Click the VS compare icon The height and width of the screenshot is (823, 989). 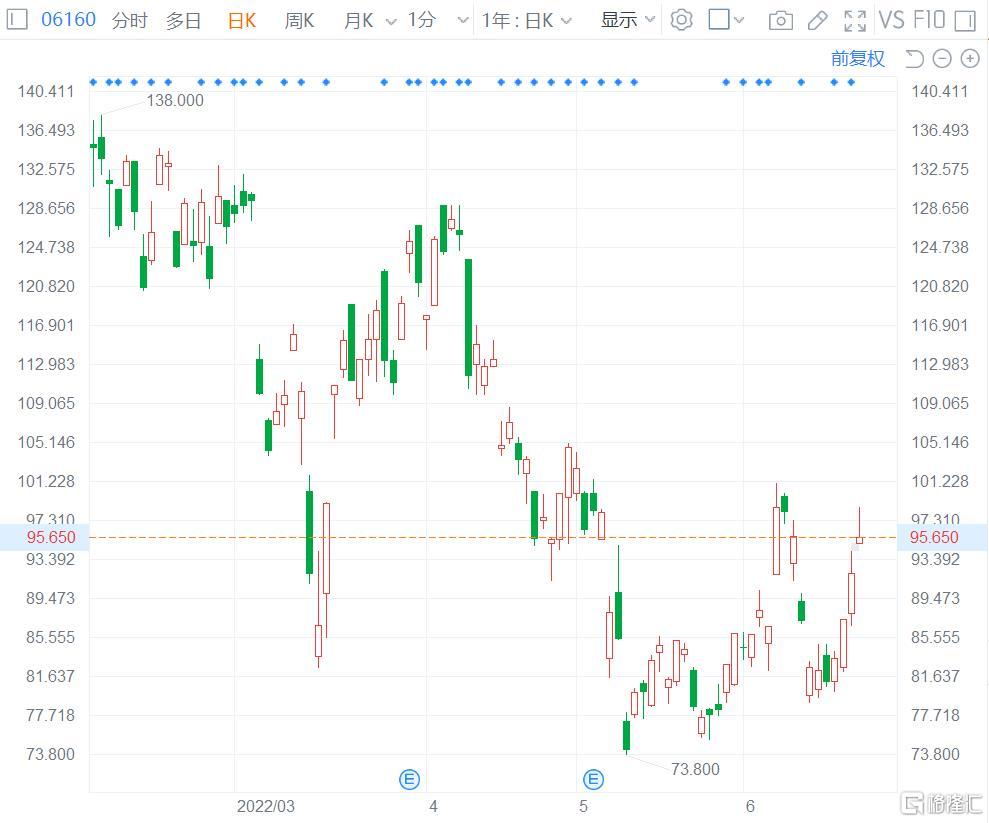tap(891, 20)
